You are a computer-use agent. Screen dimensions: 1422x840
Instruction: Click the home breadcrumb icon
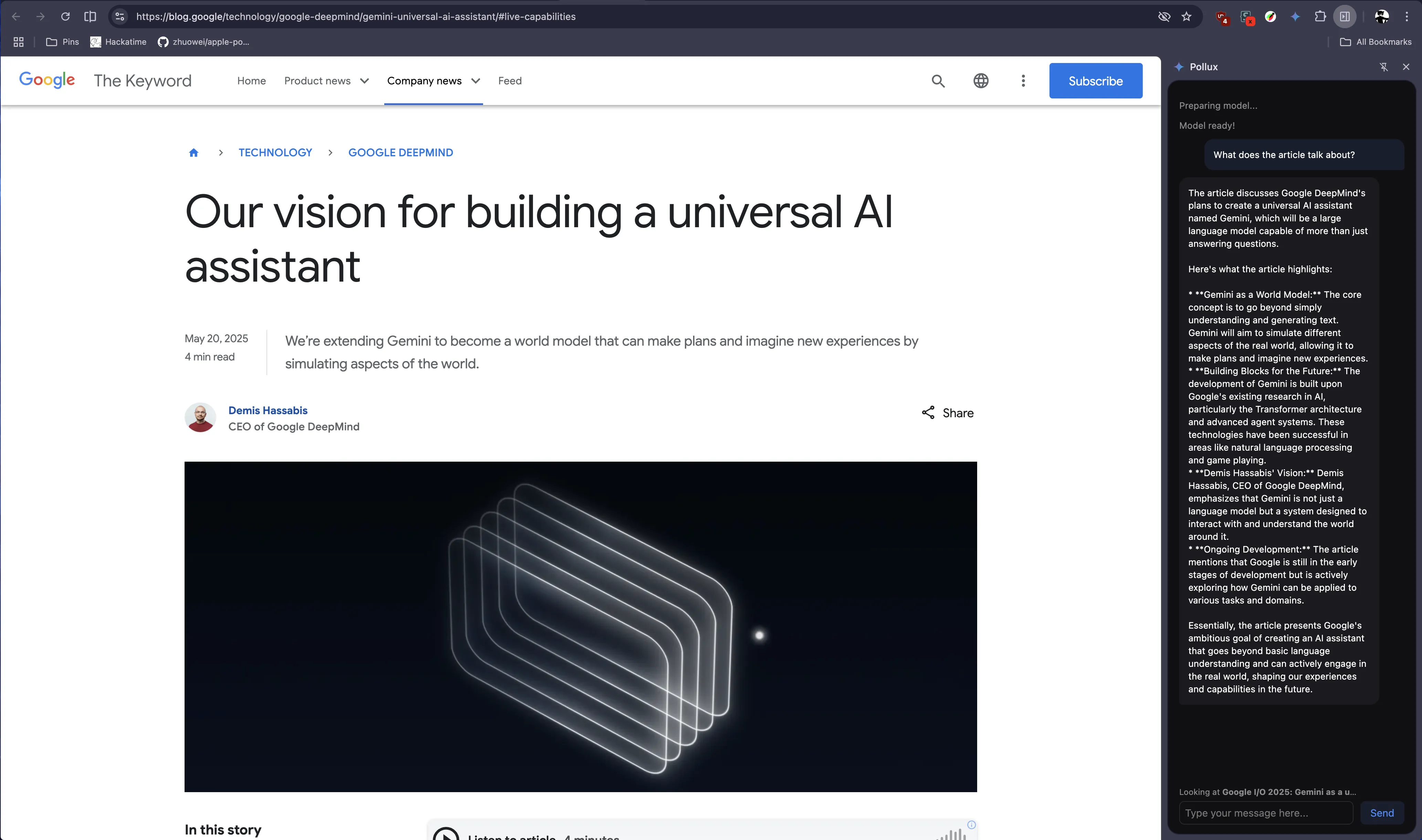coord(194,153)
